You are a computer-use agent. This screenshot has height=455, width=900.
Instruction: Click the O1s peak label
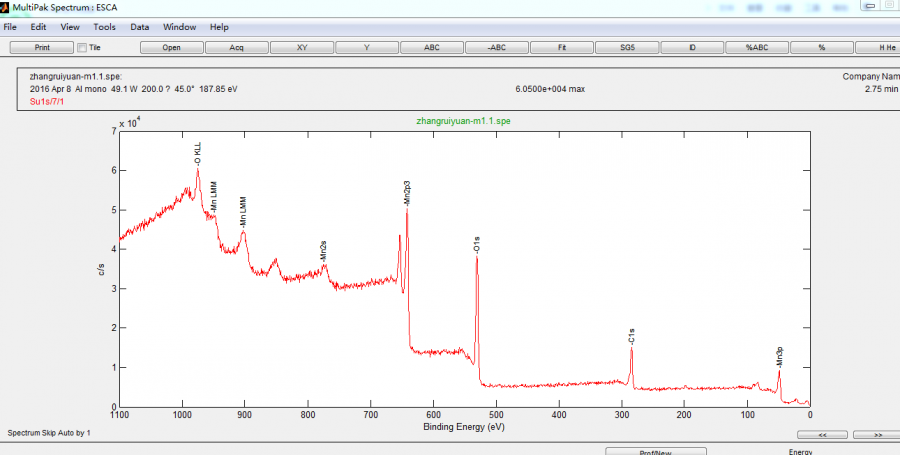click(476, 245)
